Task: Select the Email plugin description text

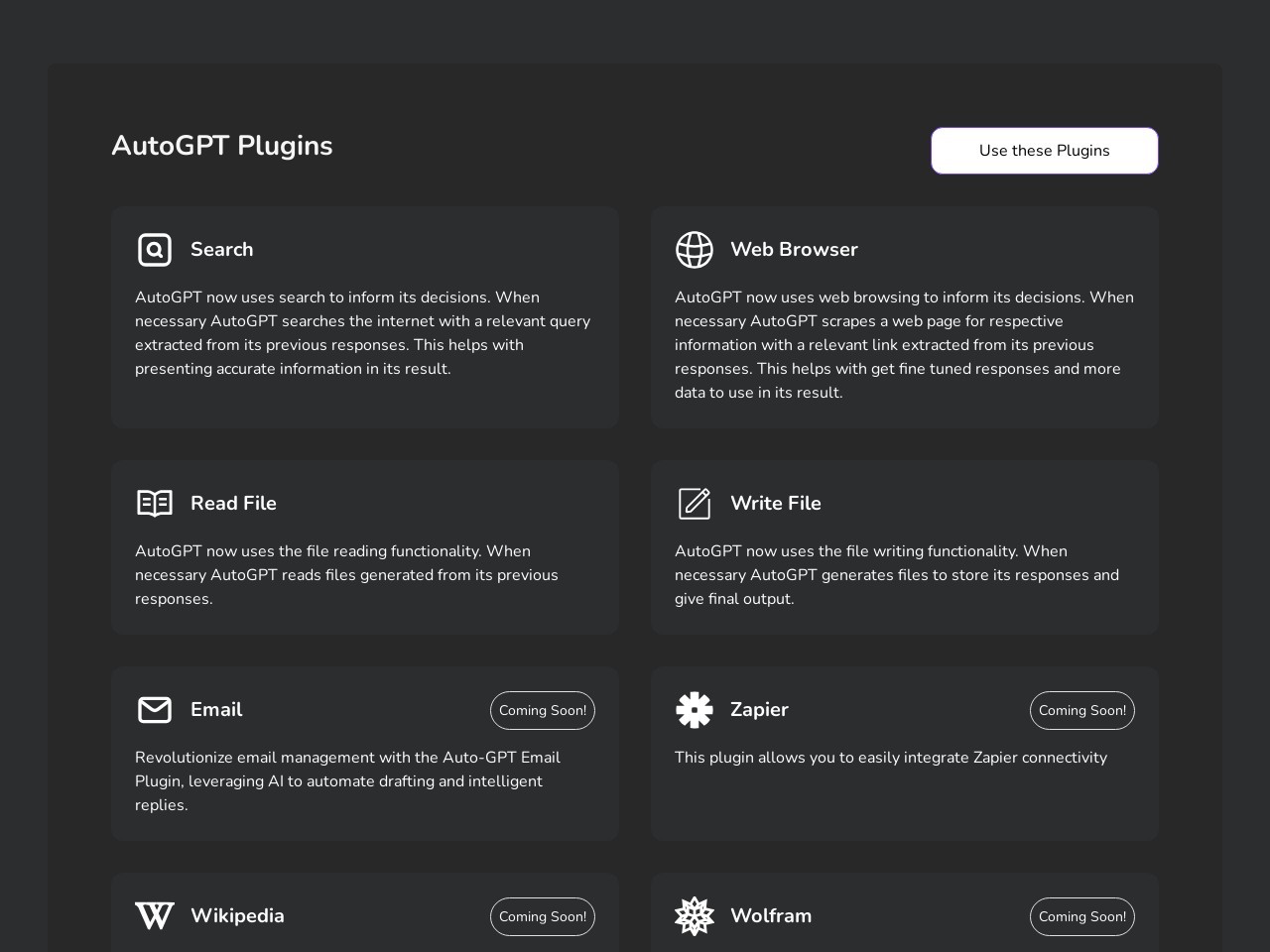Action: click(347, 781)
